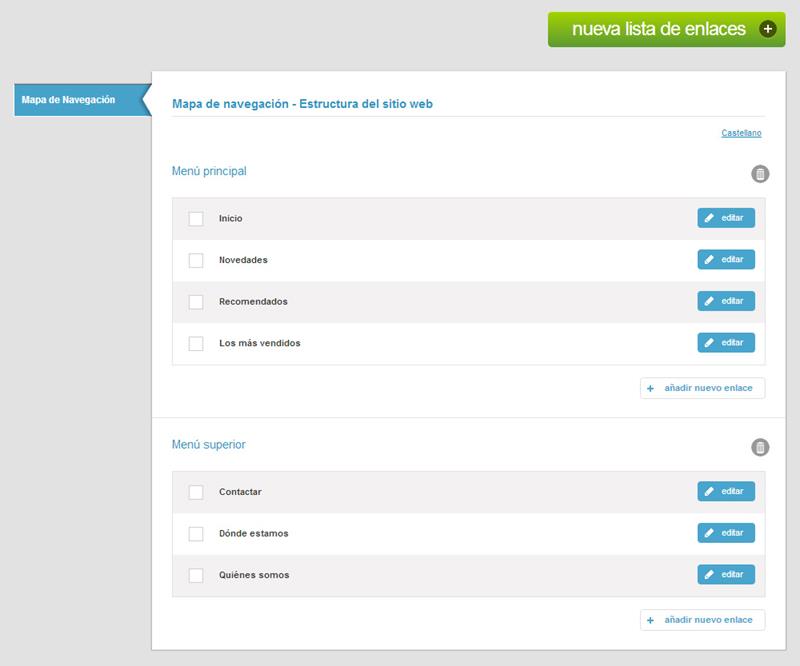The width and height of the screenshot is (800, 666).
Task: Switch language via Castellano link
Action: coord(741,133)
